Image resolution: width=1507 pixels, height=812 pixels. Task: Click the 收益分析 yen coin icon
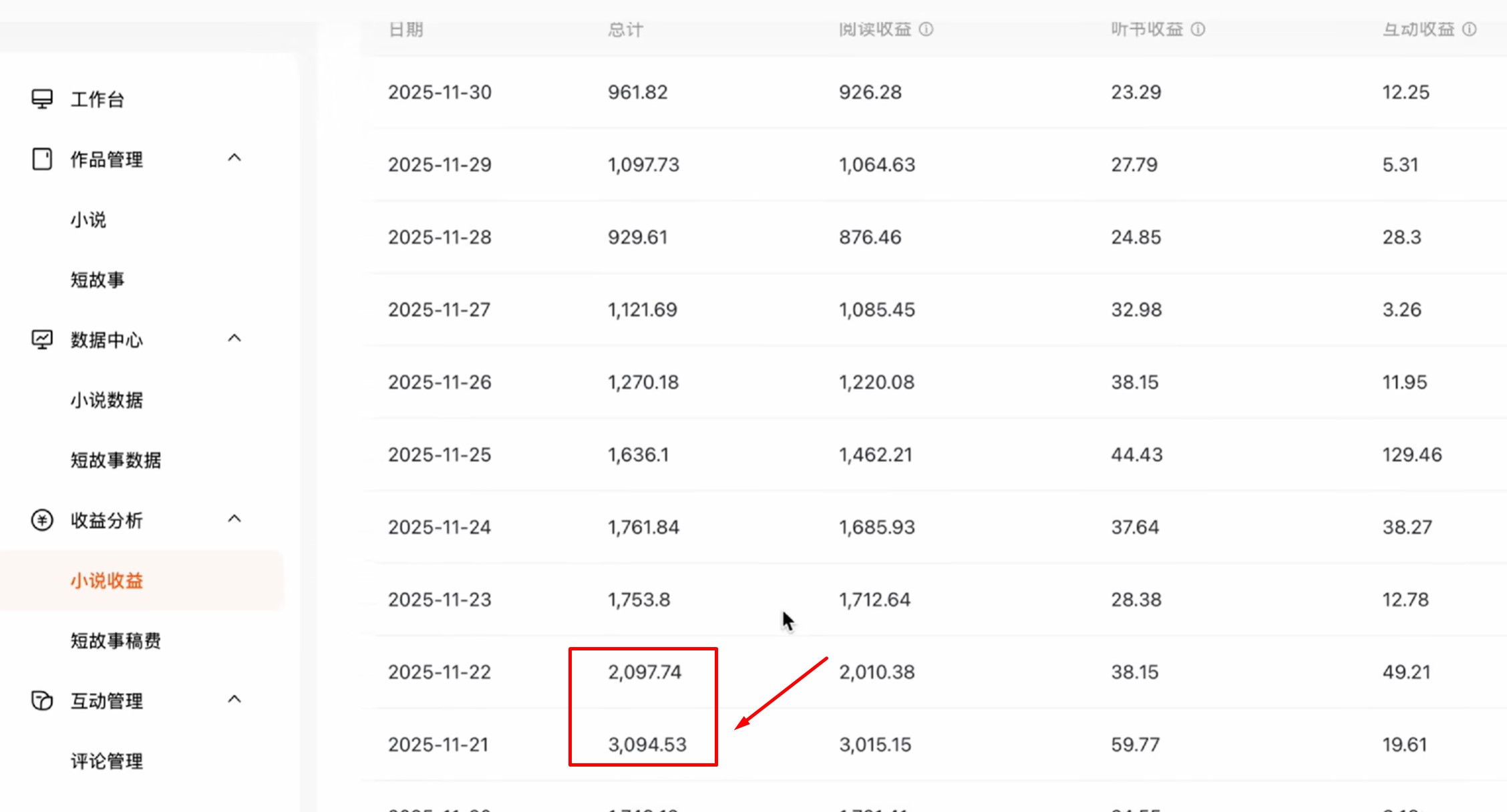(x=42, y=520)
